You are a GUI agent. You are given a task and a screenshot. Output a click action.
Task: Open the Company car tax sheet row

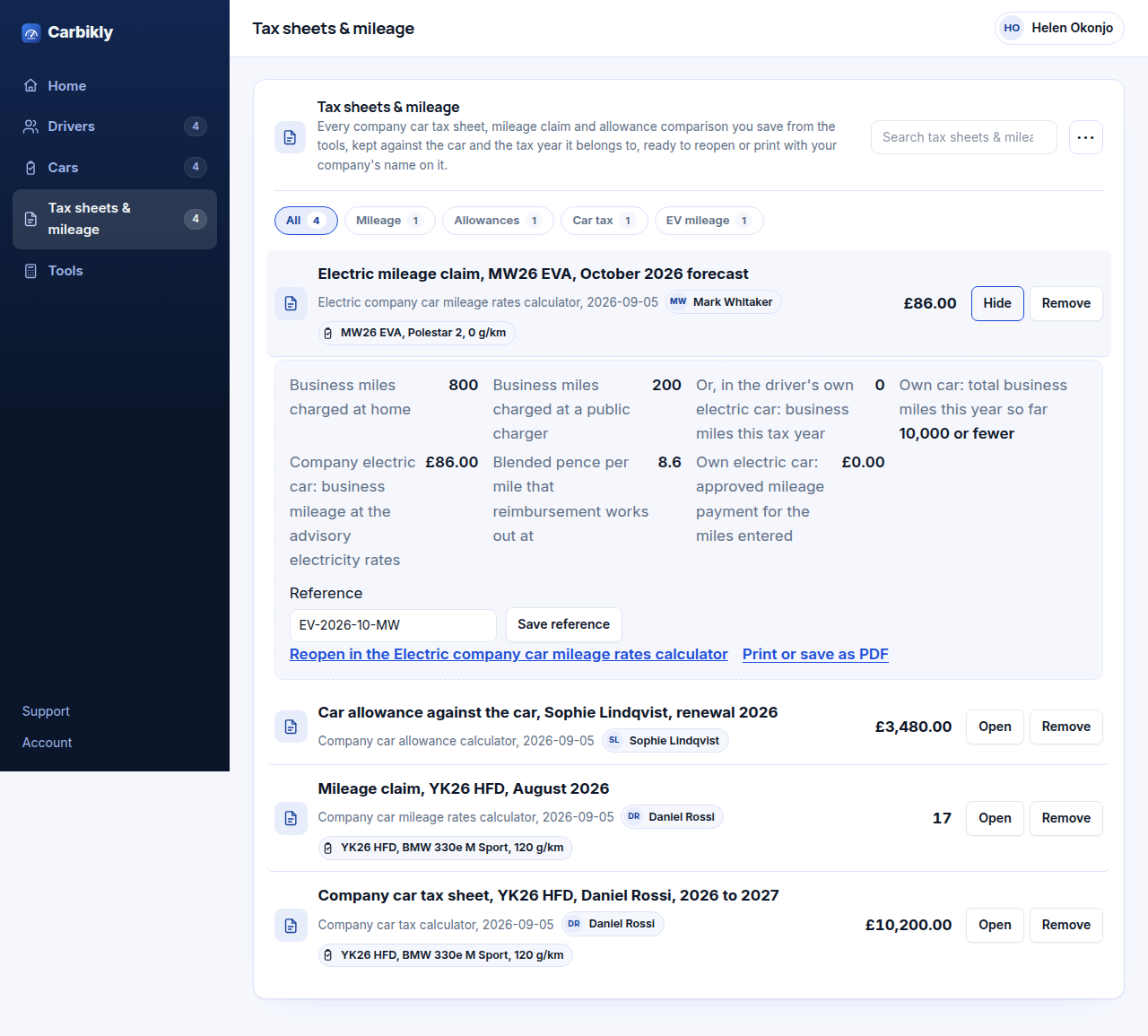tap(995, 925)
